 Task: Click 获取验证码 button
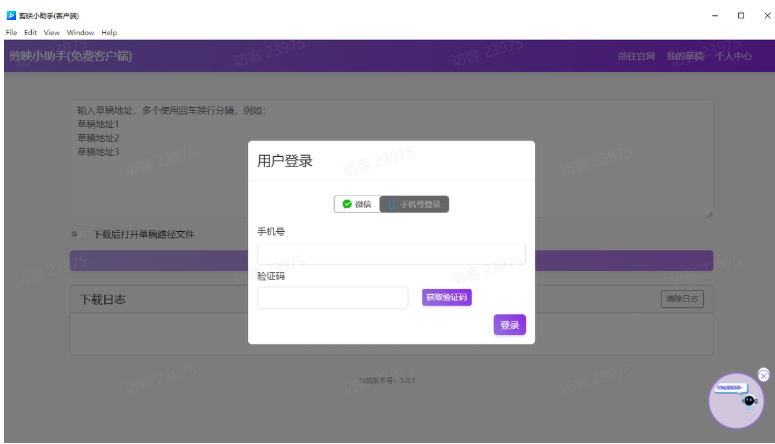(446, 297)
